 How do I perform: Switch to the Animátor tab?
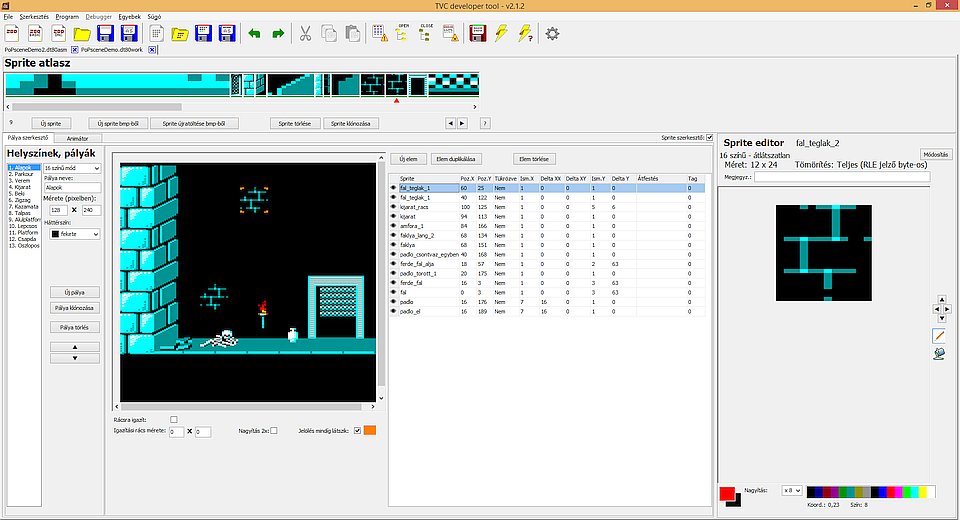77,138
